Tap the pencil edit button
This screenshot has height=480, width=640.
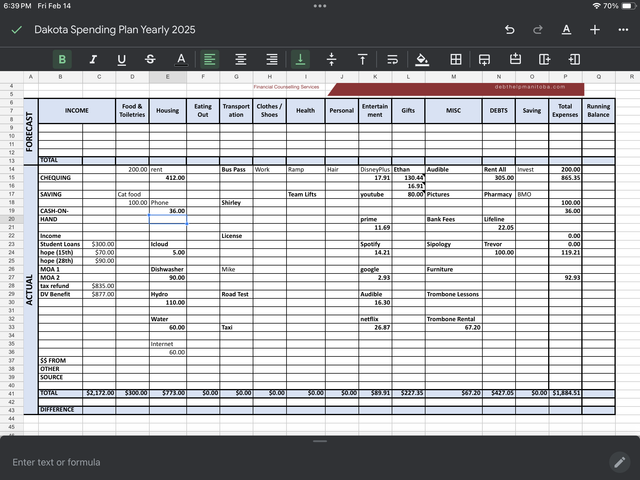(x=620, y=462)
